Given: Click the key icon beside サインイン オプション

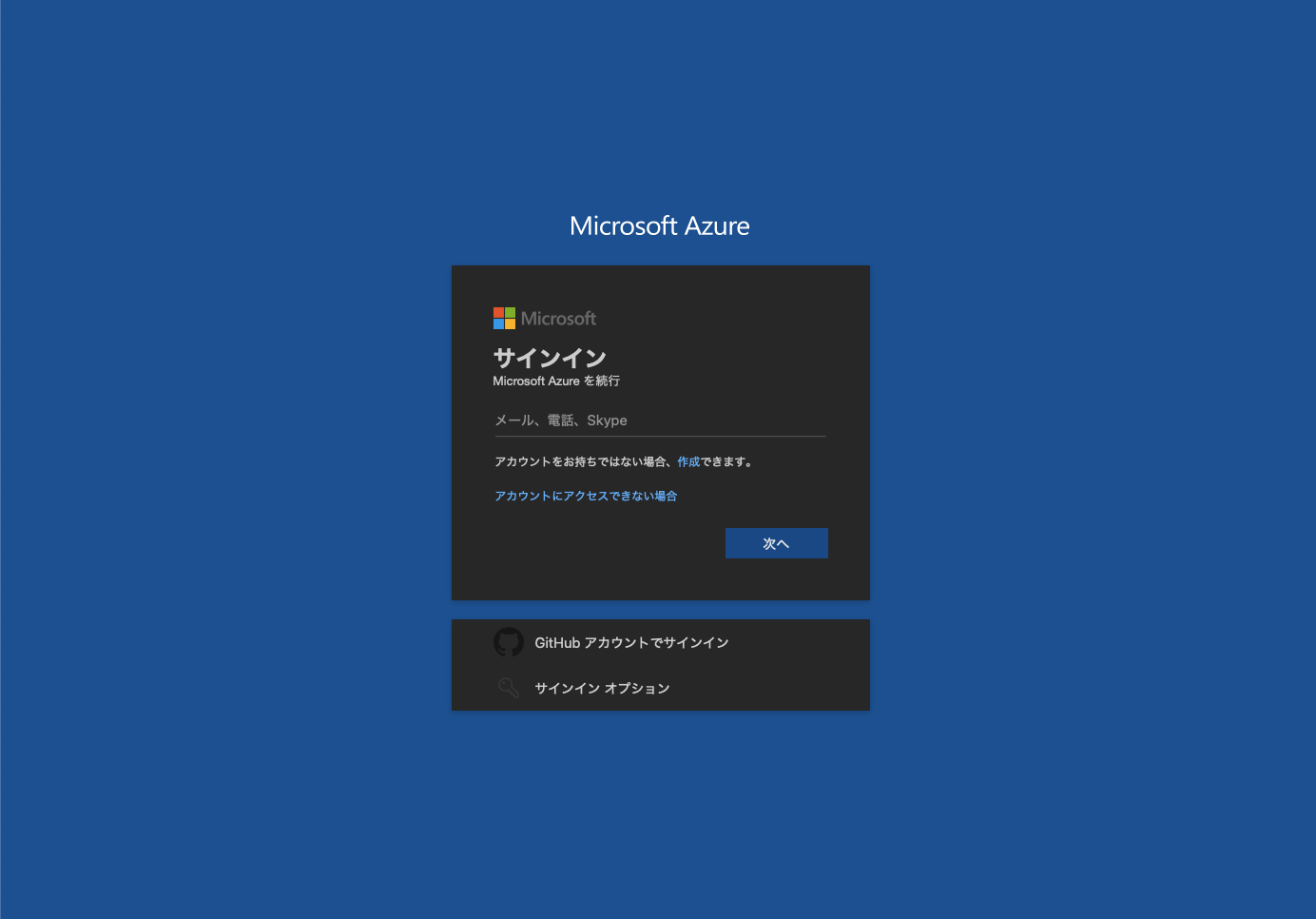Looking at the screenshot, I should tap(509, 688).
